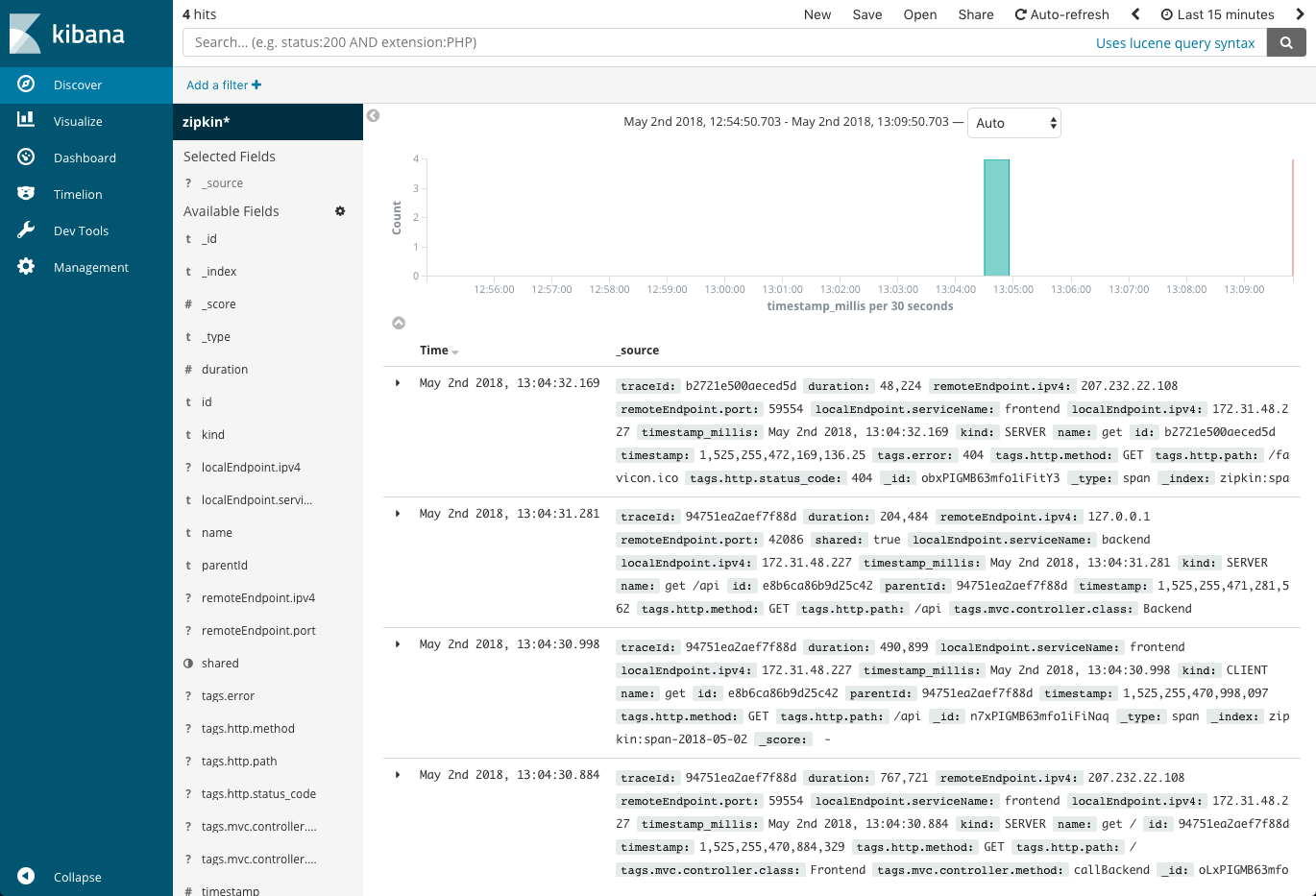The height and width of the screenshot is (896, 1316).
Task: Click New in the top menu
Action: [x=817, y=14]
